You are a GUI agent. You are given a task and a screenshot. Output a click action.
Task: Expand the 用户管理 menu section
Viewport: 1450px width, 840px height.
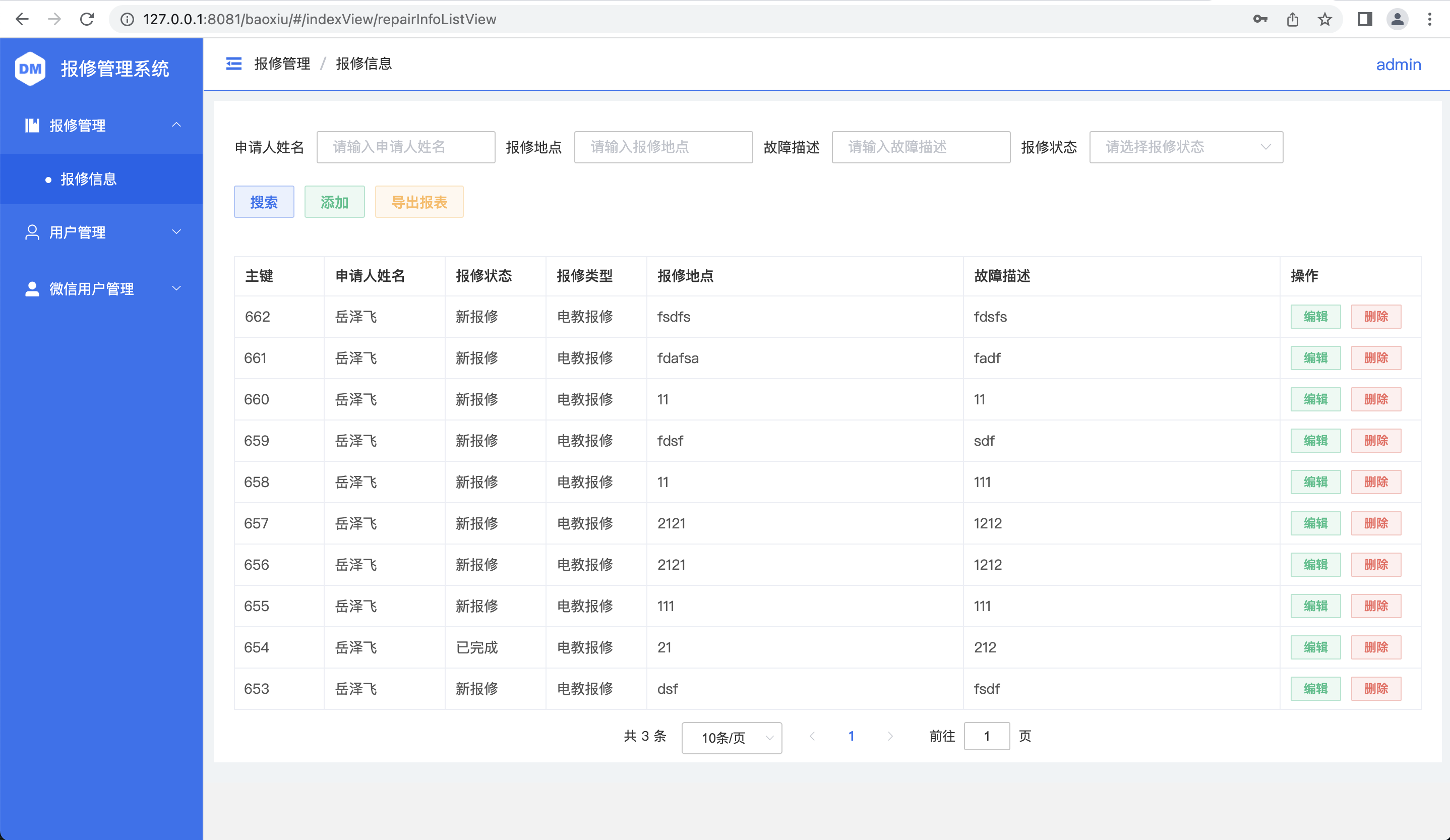tap(176, 232)
